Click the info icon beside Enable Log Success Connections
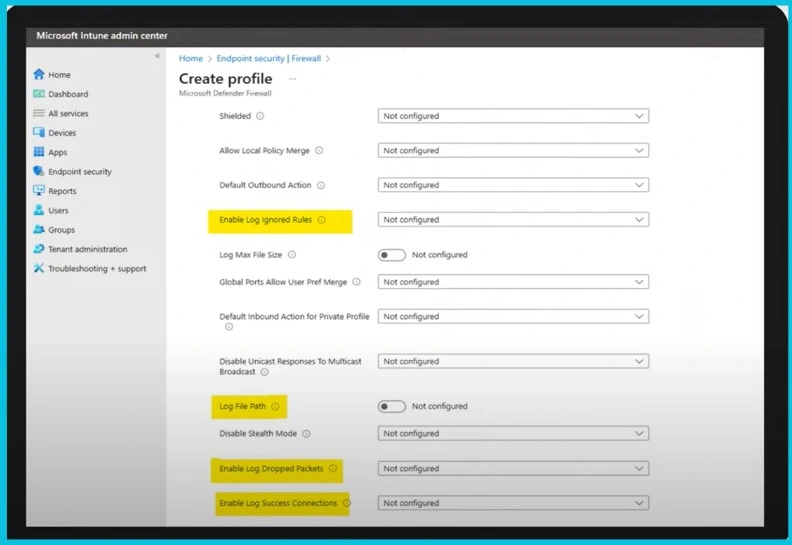792x545 pixels. (x=346, y=503)
